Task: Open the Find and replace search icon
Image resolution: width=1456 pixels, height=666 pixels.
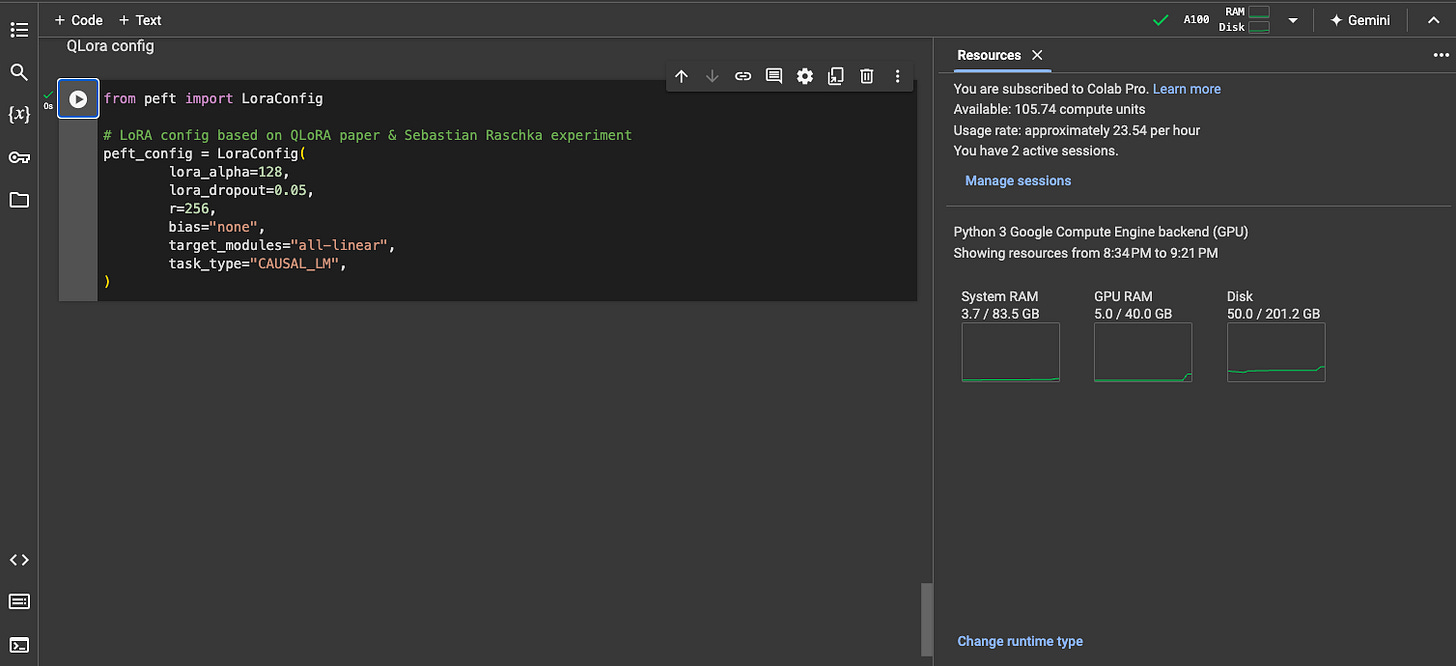Action: pos(19,72)
